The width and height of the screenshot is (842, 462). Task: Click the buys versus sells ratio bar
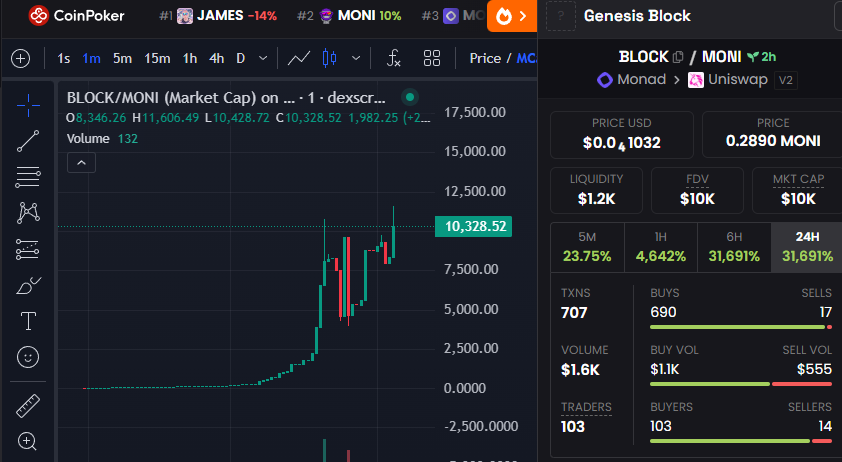pyautogui.click(x=741, y=327)
